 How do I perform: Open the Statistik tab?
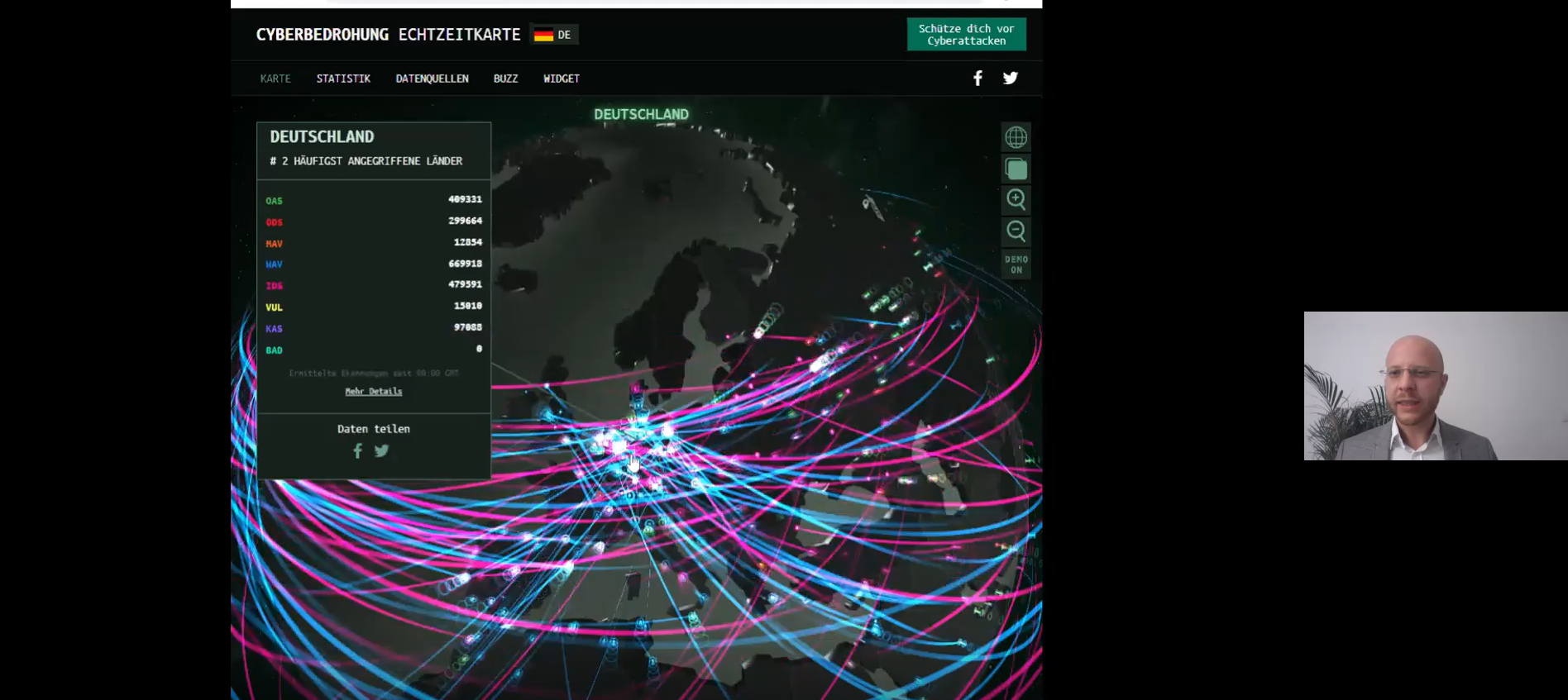(343, 79)
